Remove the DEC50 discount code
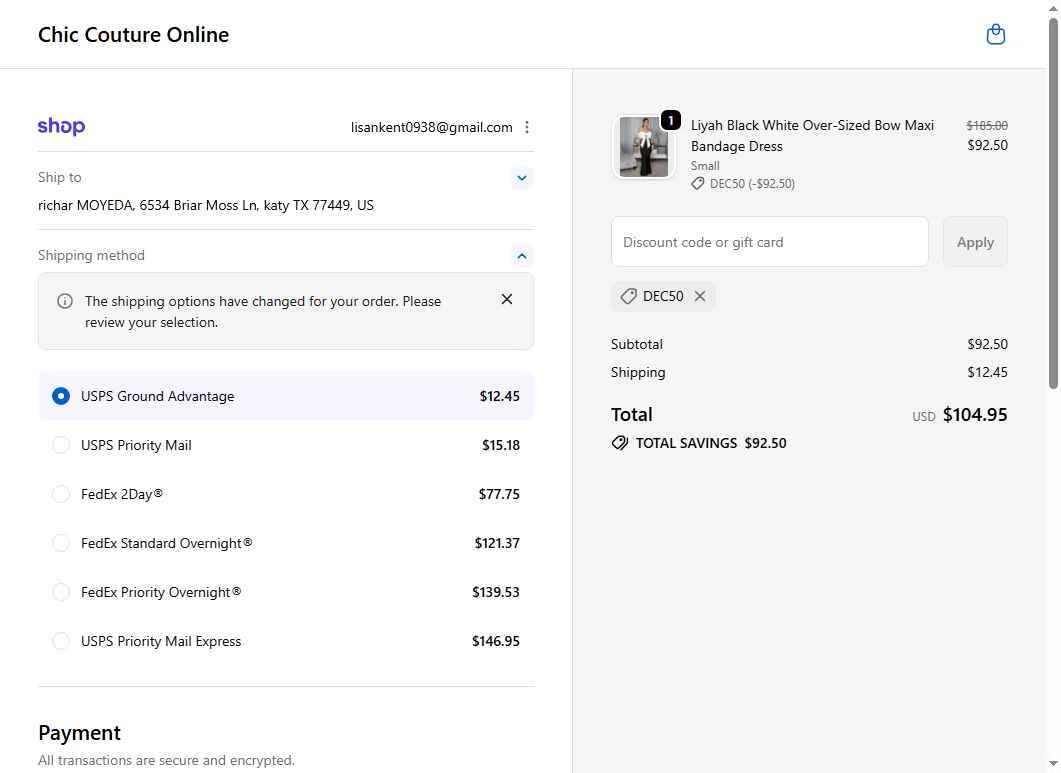Screen dimensions: 1061x773 coord(700,296)
